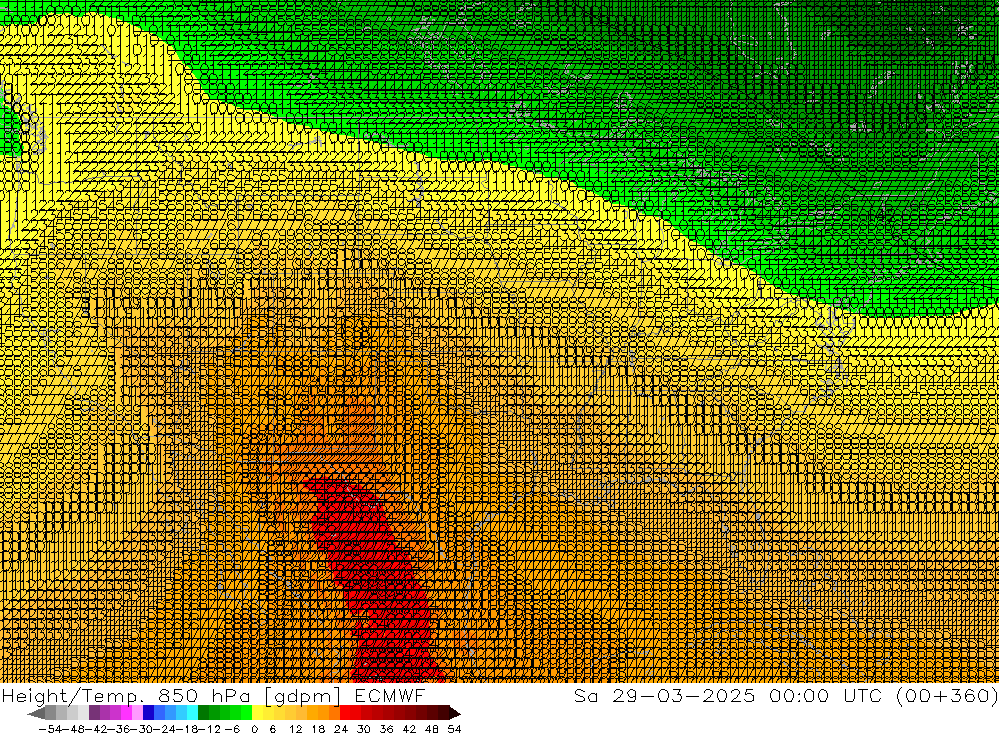Click the '850' pressure level text
This screenshot has height=733, width=1000.
pos(178,695)
